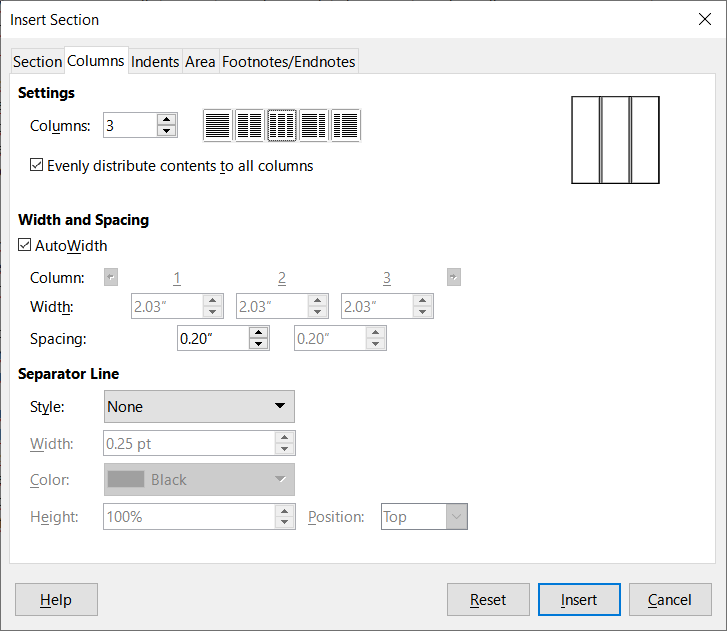Expand the Position dropdown showing Top
Viewport: 727px width, 631px height.
tap(424, 516)
